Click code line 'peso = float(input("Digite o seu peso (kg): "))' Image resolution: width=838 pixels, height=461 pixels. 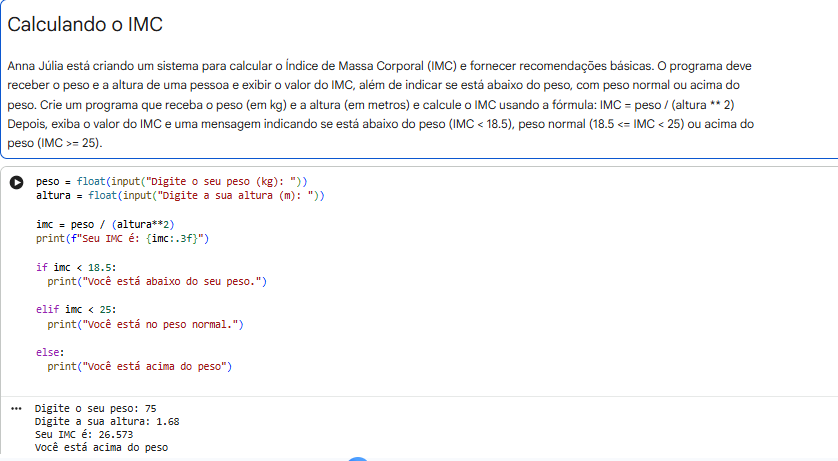click(x=172, y=182)
